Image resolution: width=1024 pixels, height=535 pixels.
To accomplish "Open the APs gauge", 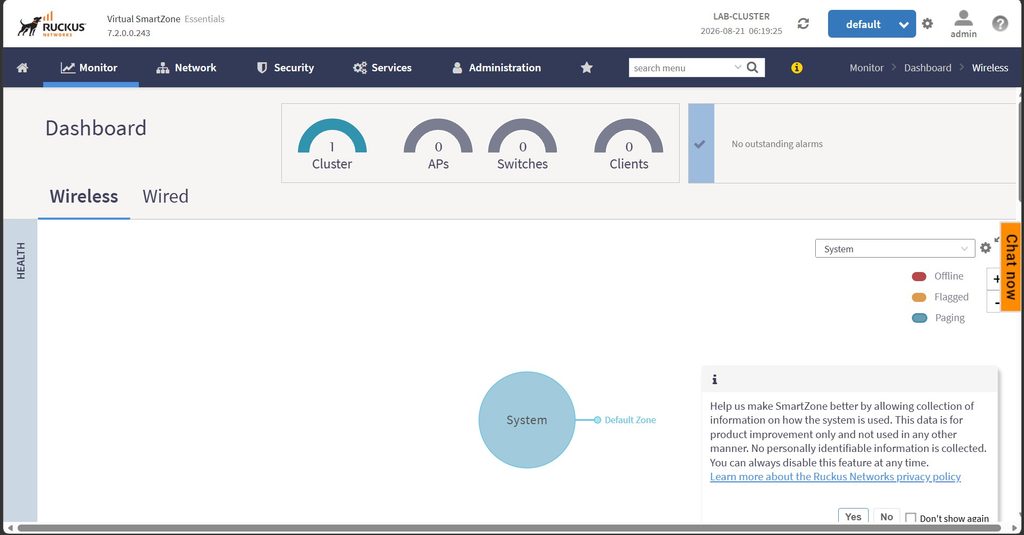I will tap(438, 144).
